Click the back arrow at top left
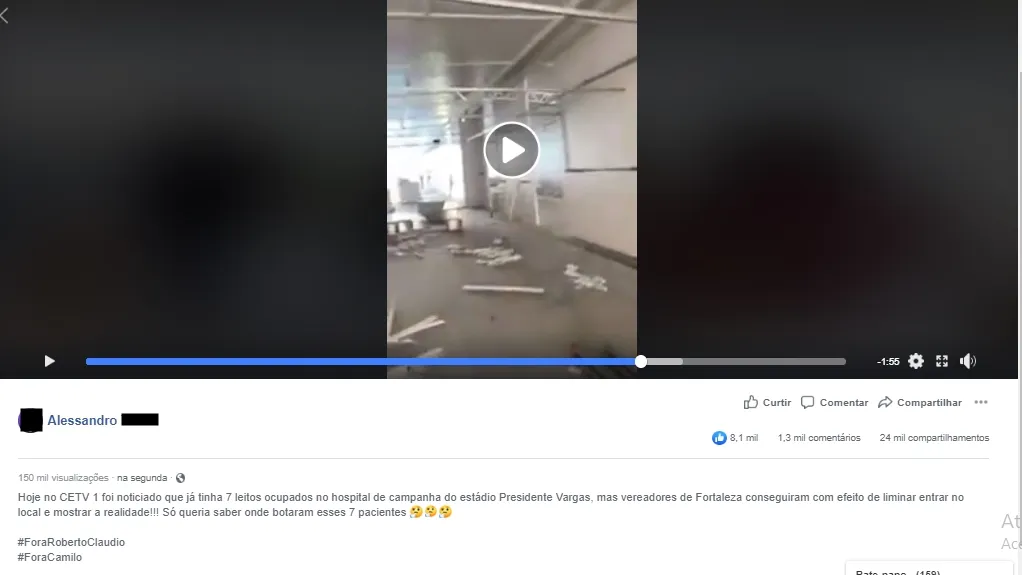The height and width of the screenshot is (575, 1022). pyautogui.click(x=5, y=16)
